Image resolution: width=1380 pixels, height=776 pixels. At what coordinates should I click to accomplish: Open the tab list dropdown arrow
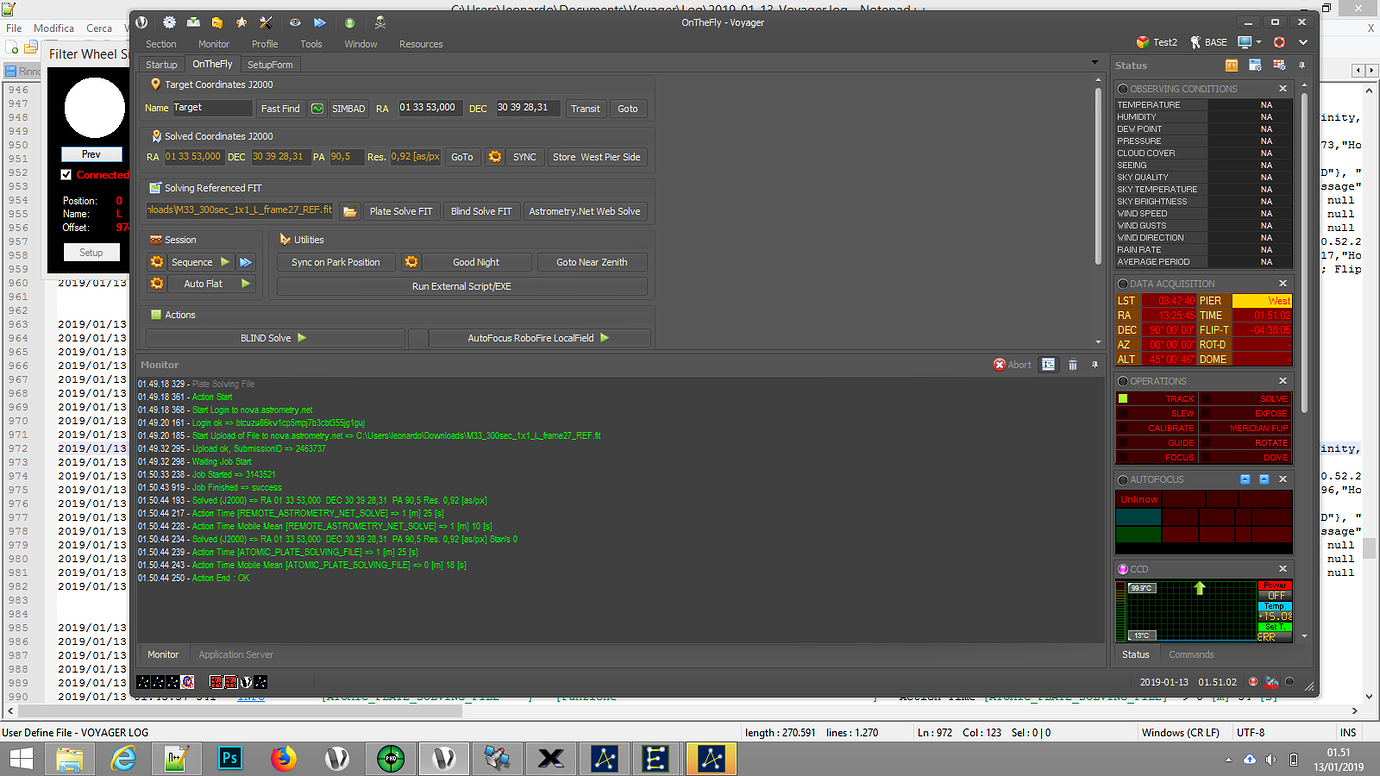pos(1096,63)
